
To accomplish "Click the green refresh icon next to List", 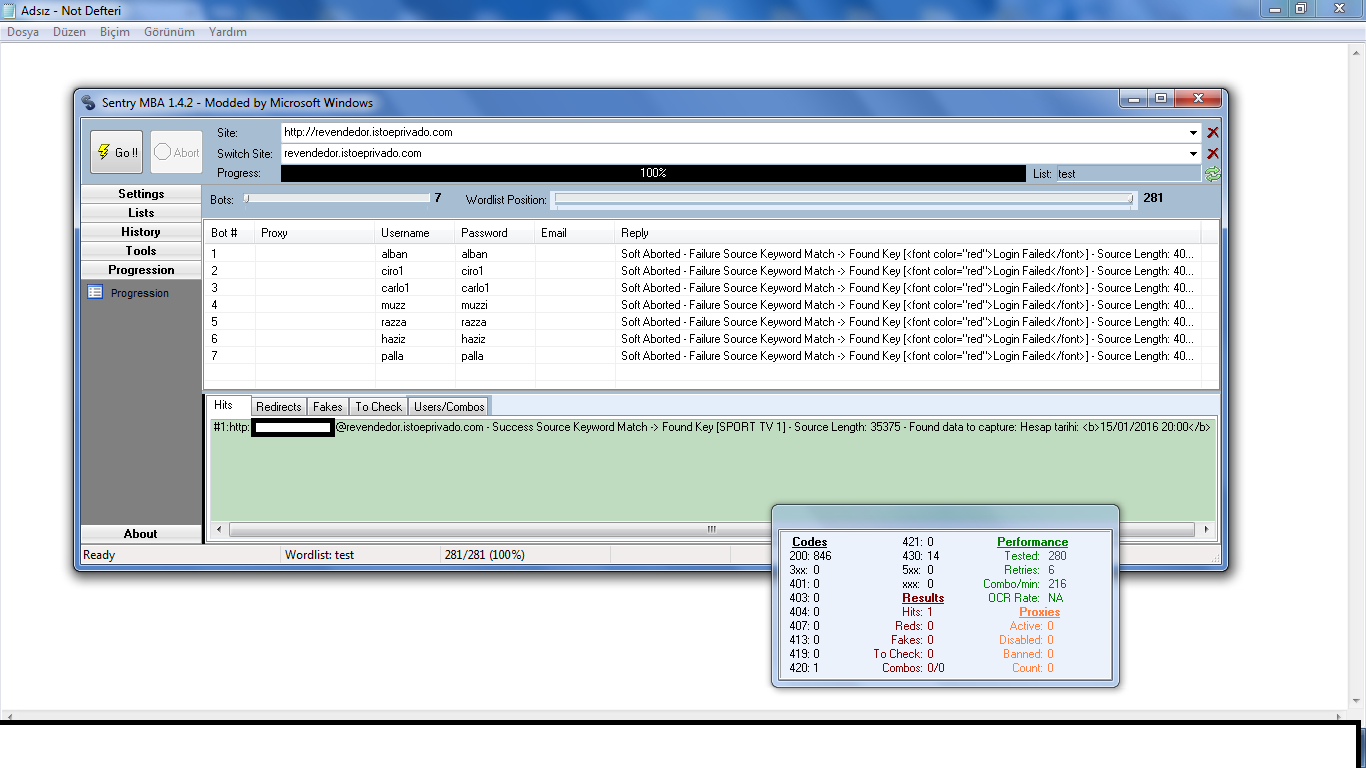I will click(x=1213, y=174).
